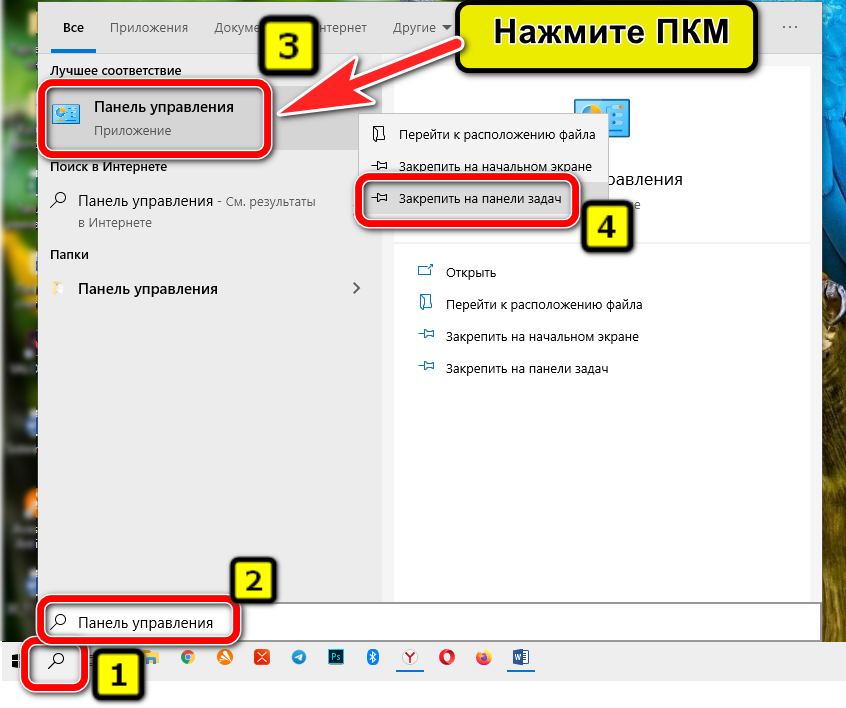The width and height of the screenshot is (846, 708).
Task: Open Microsoft Word from the taskbar
Action: (520, 657)
